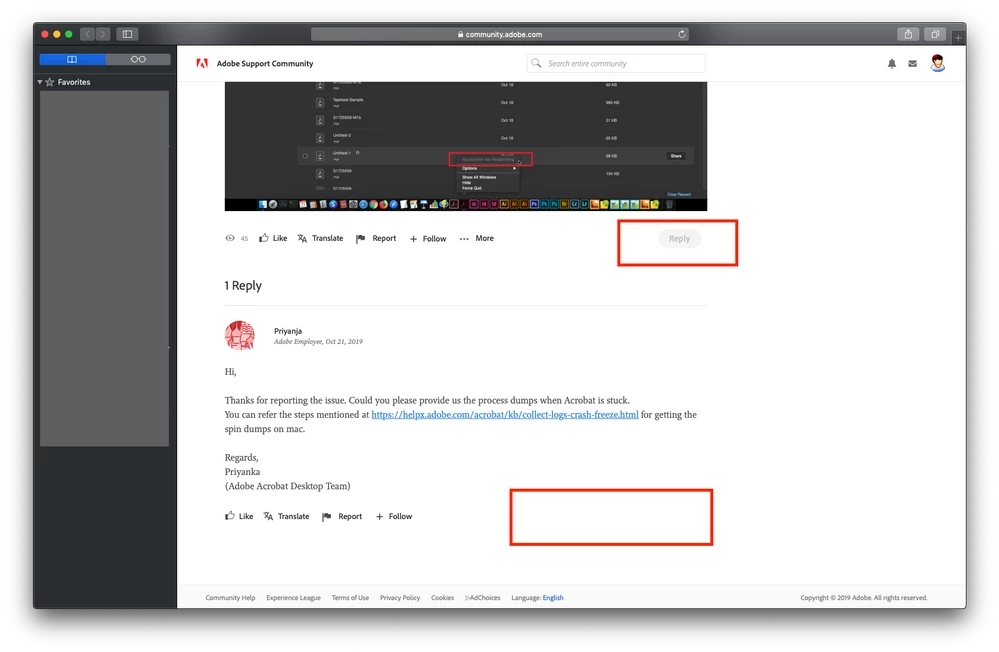Screen dimensions: 999x652
Task: Open Priyanja's profile name link
Action: (x=288, y=331)
